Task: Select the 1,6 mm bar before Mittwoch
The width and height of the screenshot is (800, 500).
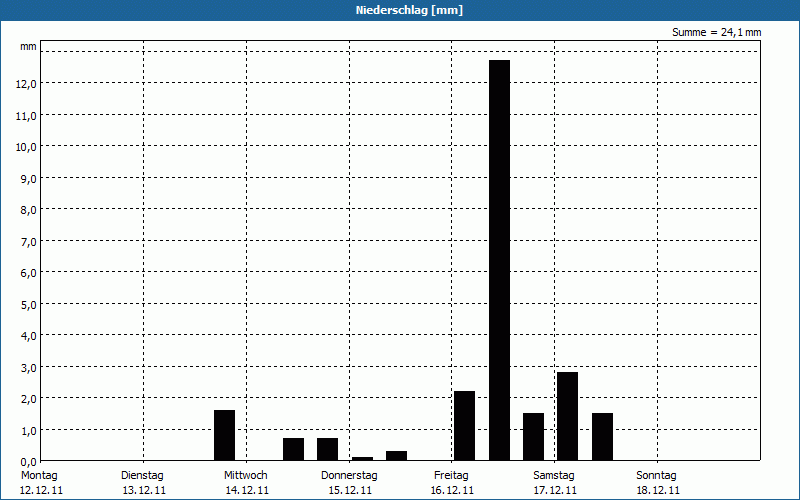Action: pos(224,435)
